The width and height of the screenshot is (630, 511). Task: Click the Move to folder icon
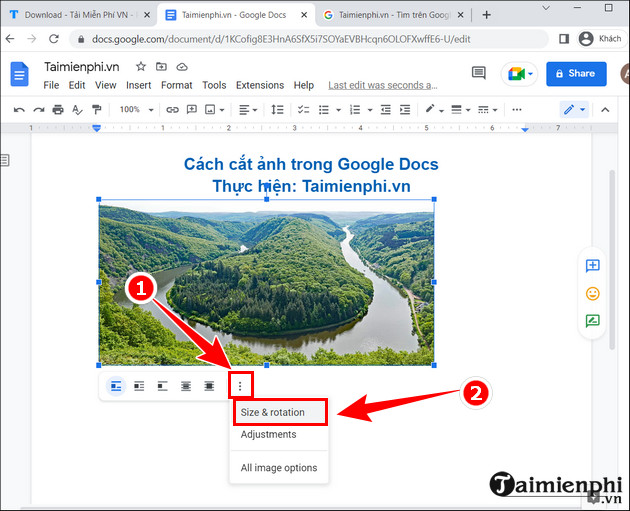pyautogui.click(x=162, y=66)
